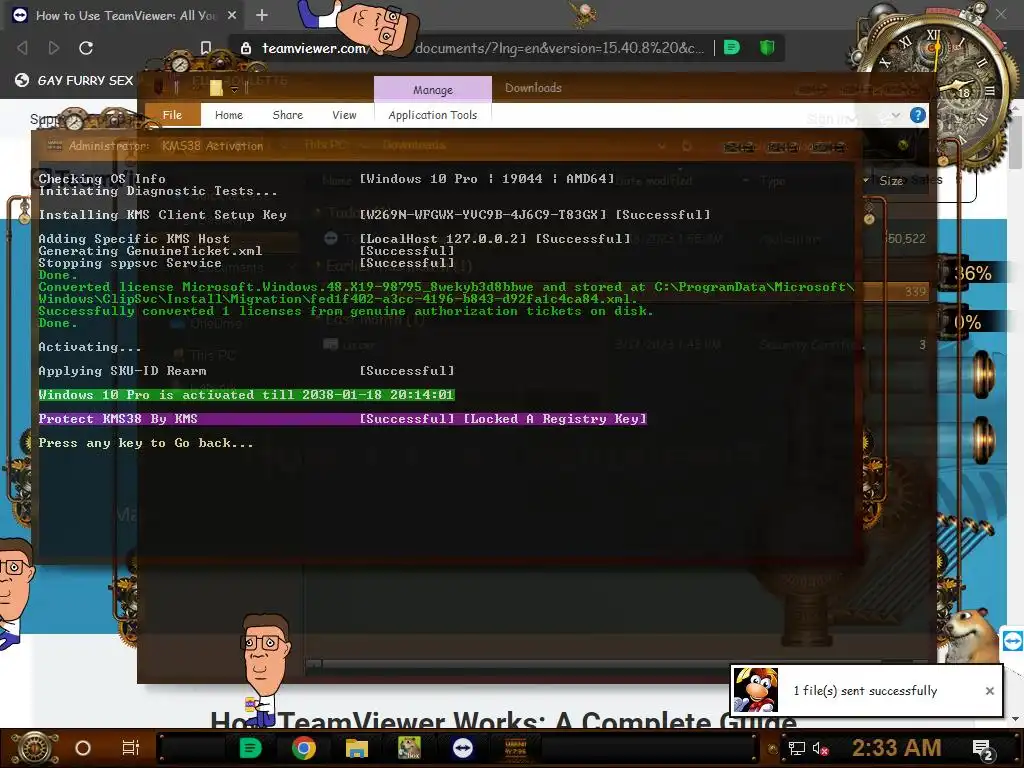Open the KMS console taskbar icon
This screenshot has width=1024, height=768.
(516, 748)
